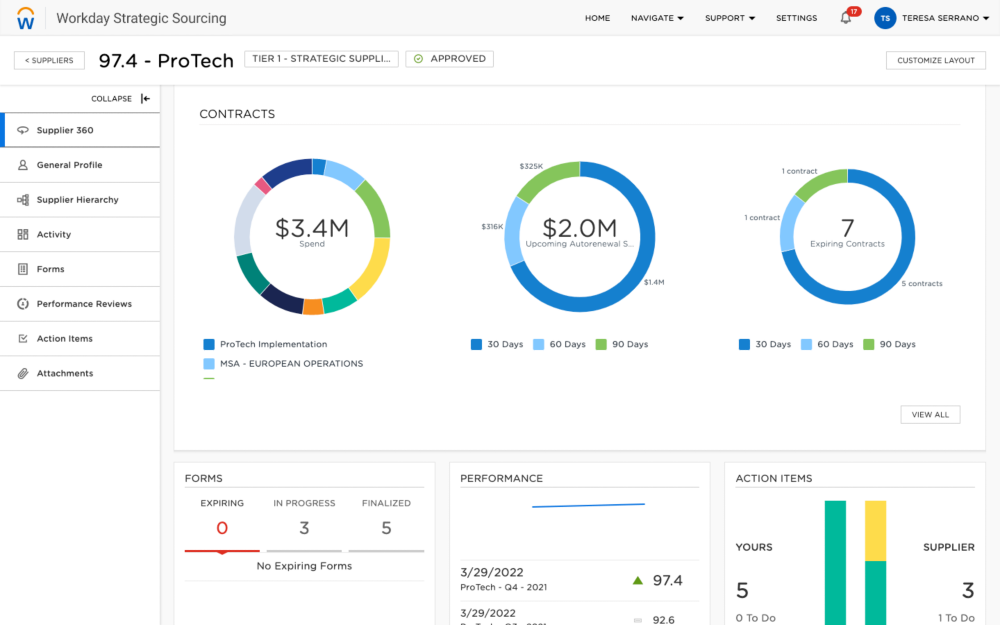Click the Collapse sidebar label
The height and width of the screenshot is (625, 1000).
point(112,98)
